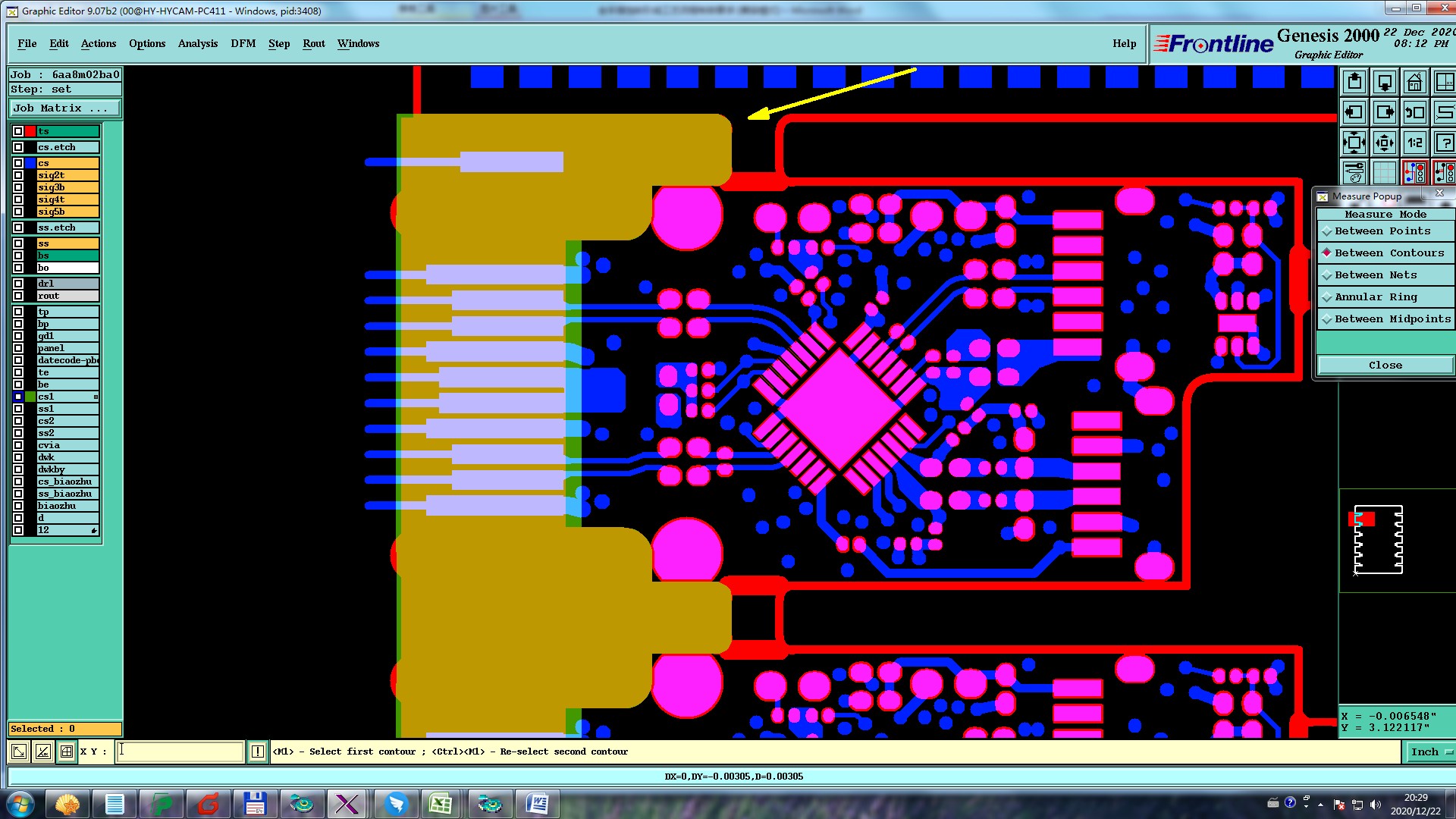Viewport: 1456px width, 819px height.
Task: Click the exclamation mark button beside XY field
Action: [x=258, y=752]
